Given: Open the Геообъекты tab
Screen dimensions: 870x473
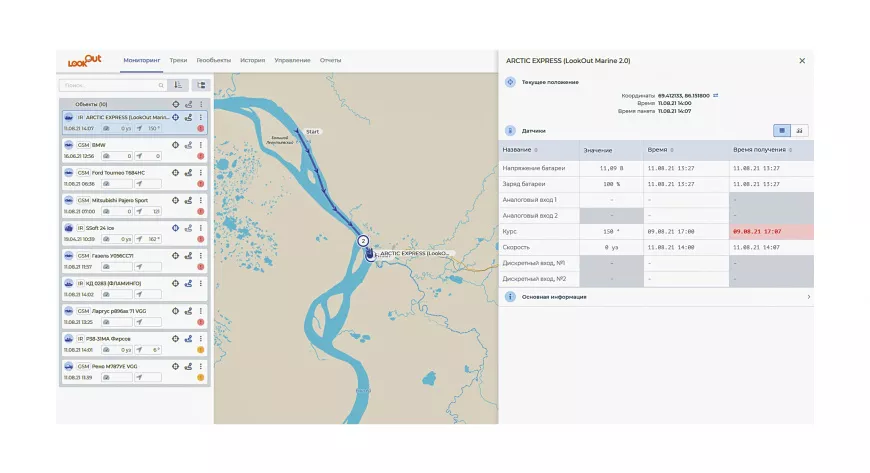Looking at the screenshot, I should (214, 61).
